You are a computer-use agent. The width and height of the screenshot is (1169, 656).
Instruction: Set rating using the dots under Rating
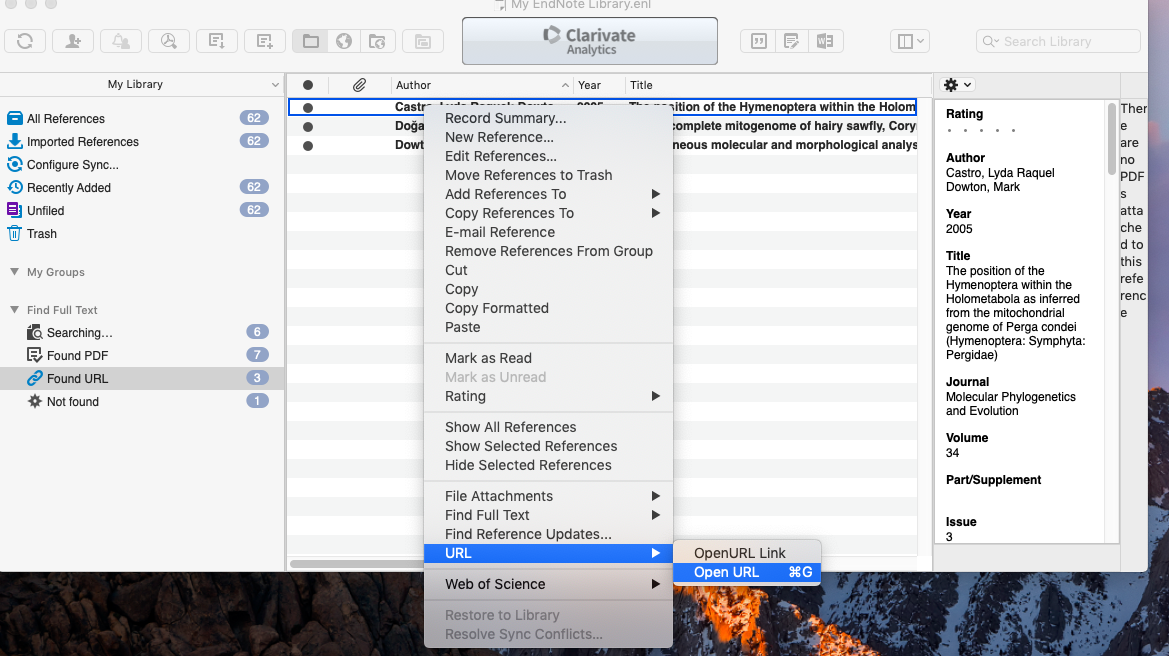(x=980, y=130)
